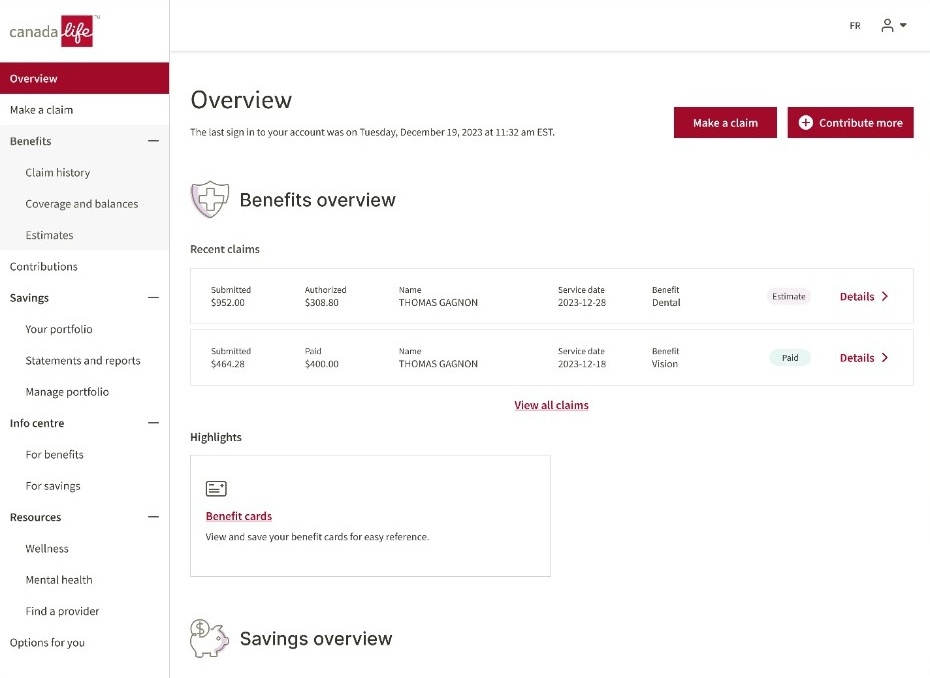Click THOMAS GAGNON in the Dental claim row
This screenshot has height=678, width=930.
coord(438,303)
